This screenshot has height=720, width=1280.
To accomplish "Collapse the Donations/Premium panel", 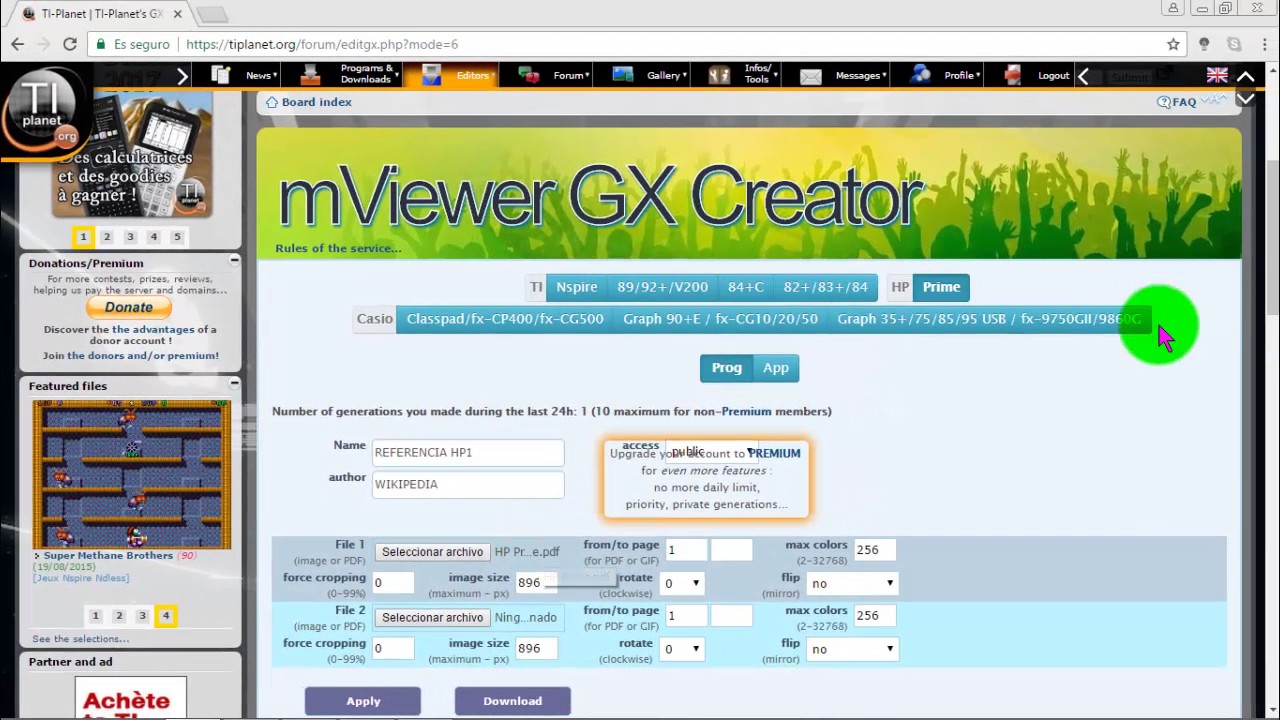I will click(234, 261).
